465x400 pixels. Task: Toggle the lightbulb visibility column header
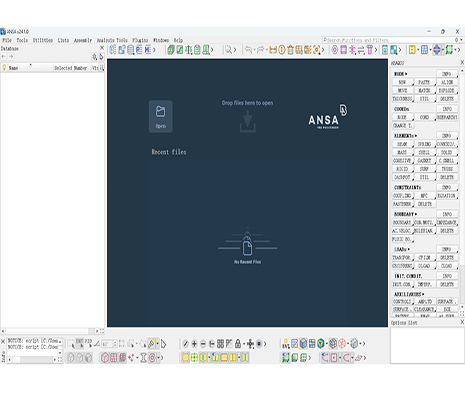[4, 68]
